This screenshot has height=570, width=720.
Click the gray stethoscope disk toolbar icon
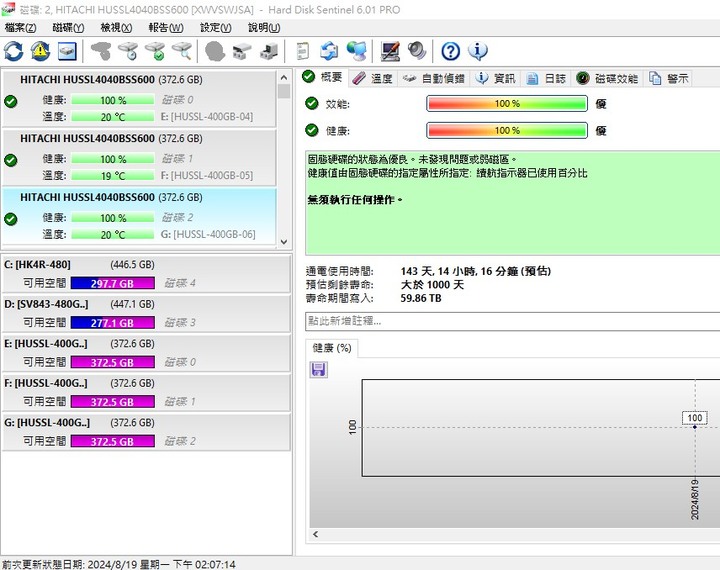(101, 51)
